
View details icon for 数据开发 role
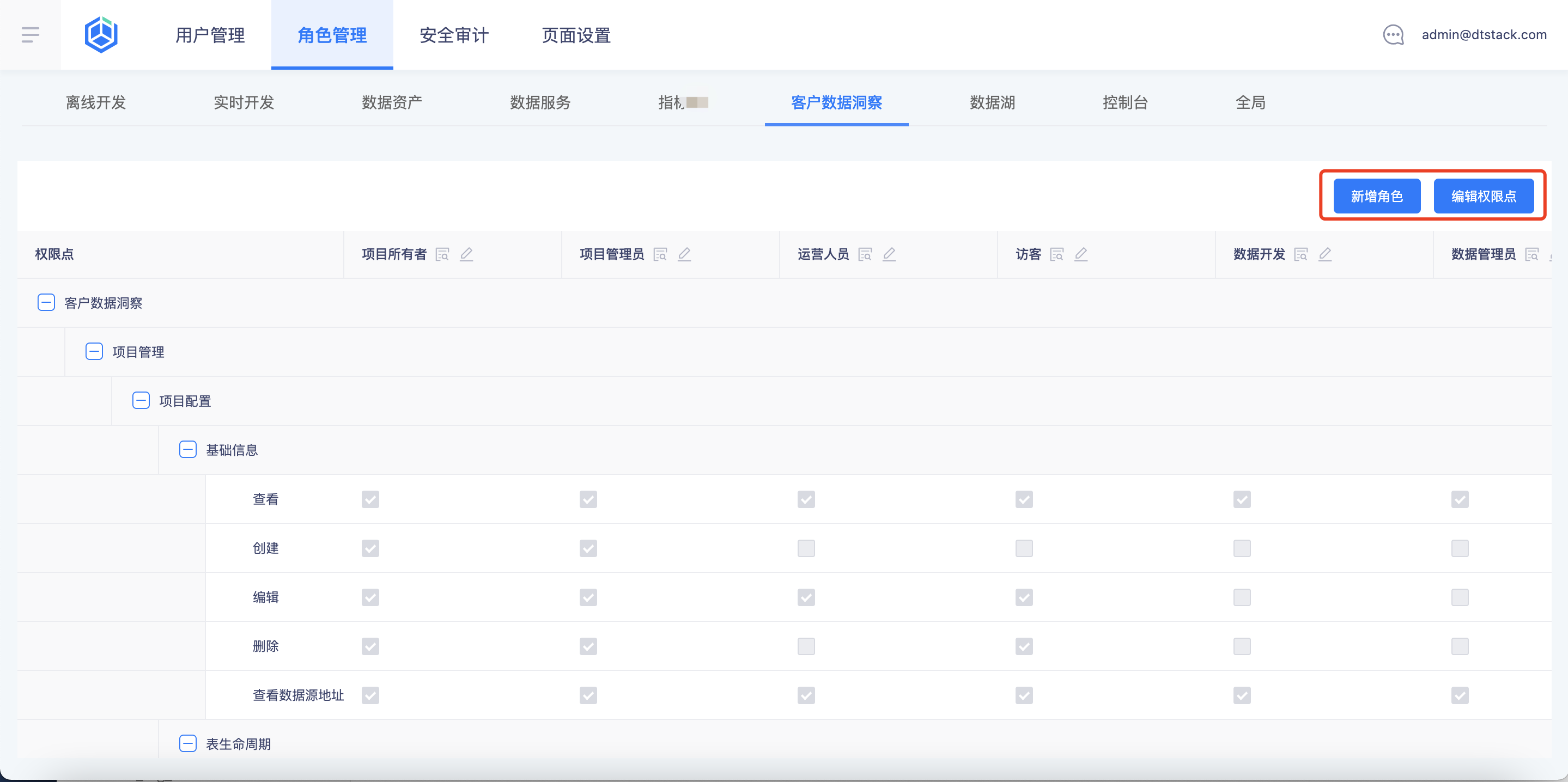[x=1301, y=254]
